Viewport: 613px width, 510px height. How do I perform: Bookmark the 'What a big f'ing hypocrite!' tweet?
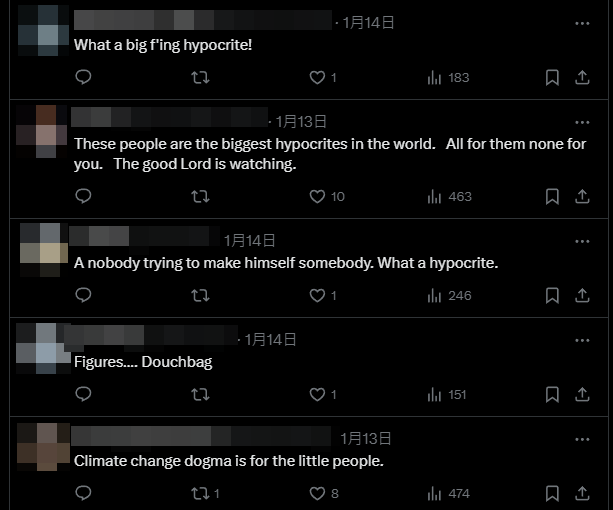552,77
